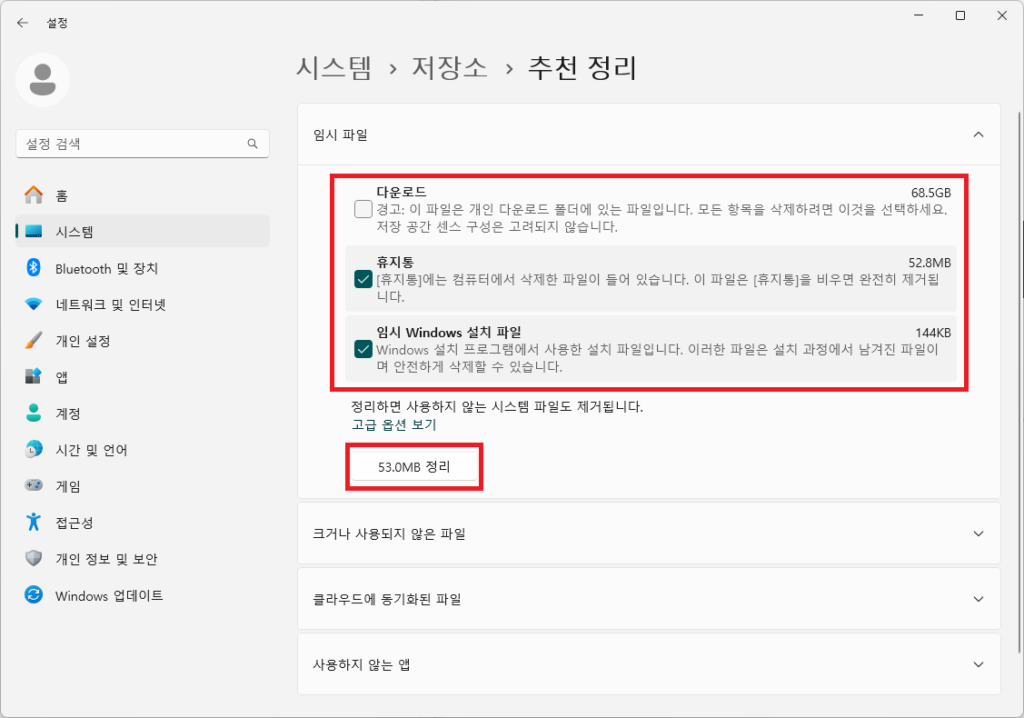Click the 개인 설정 paintbrush icon
Viewport: 1024px width, 718px height.
[33, 340]
